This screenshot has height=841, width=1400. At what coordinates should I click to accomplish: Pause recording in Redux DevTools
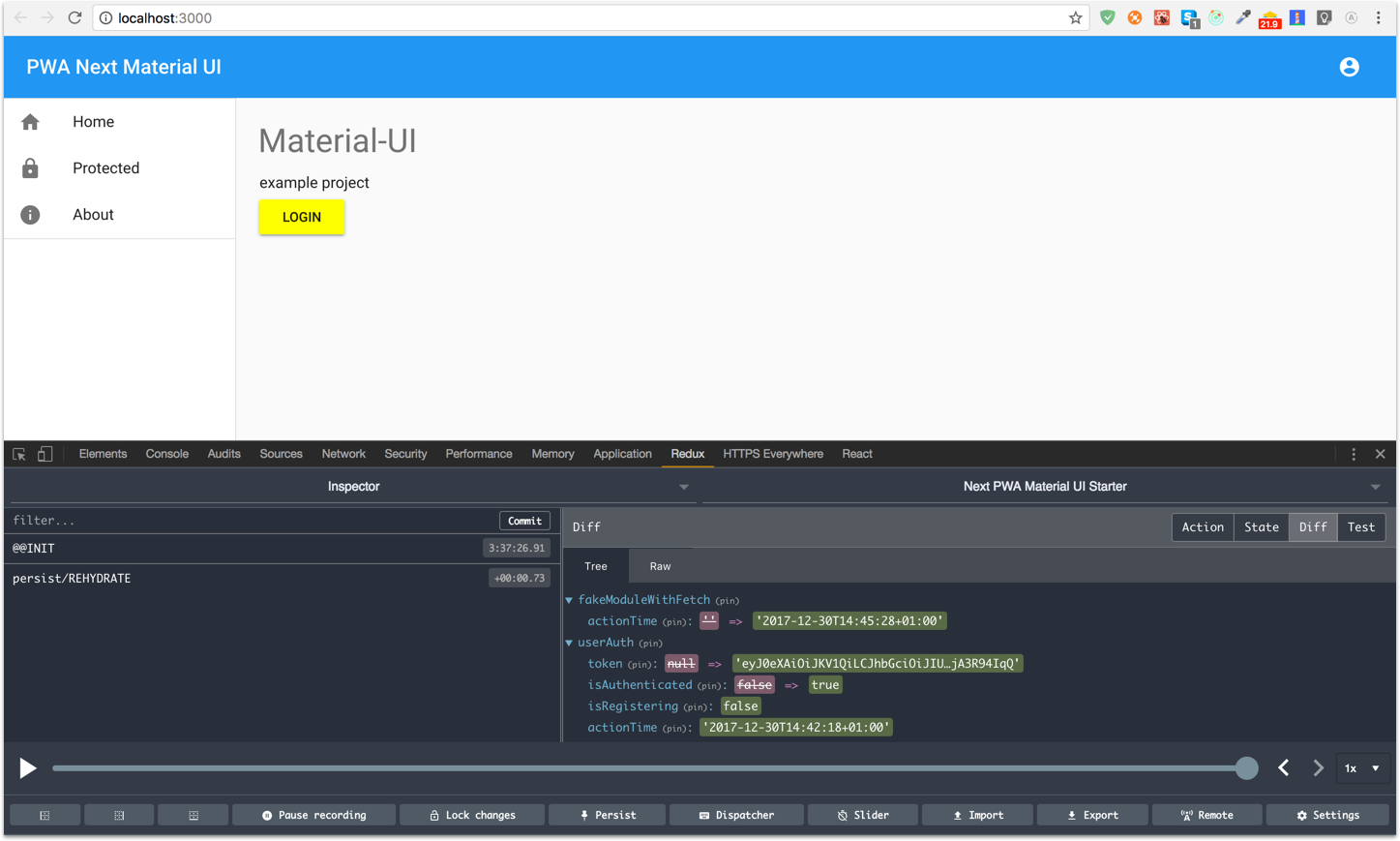314,815
